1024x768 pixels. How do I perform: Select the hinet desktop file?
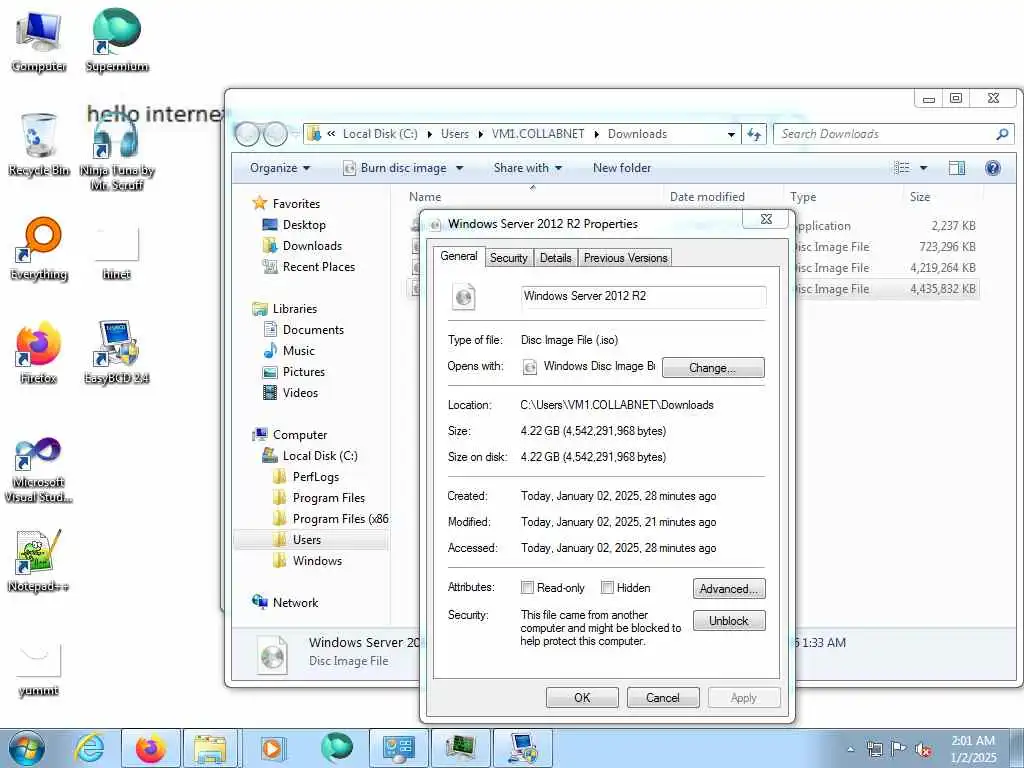(x=117, y=255)
